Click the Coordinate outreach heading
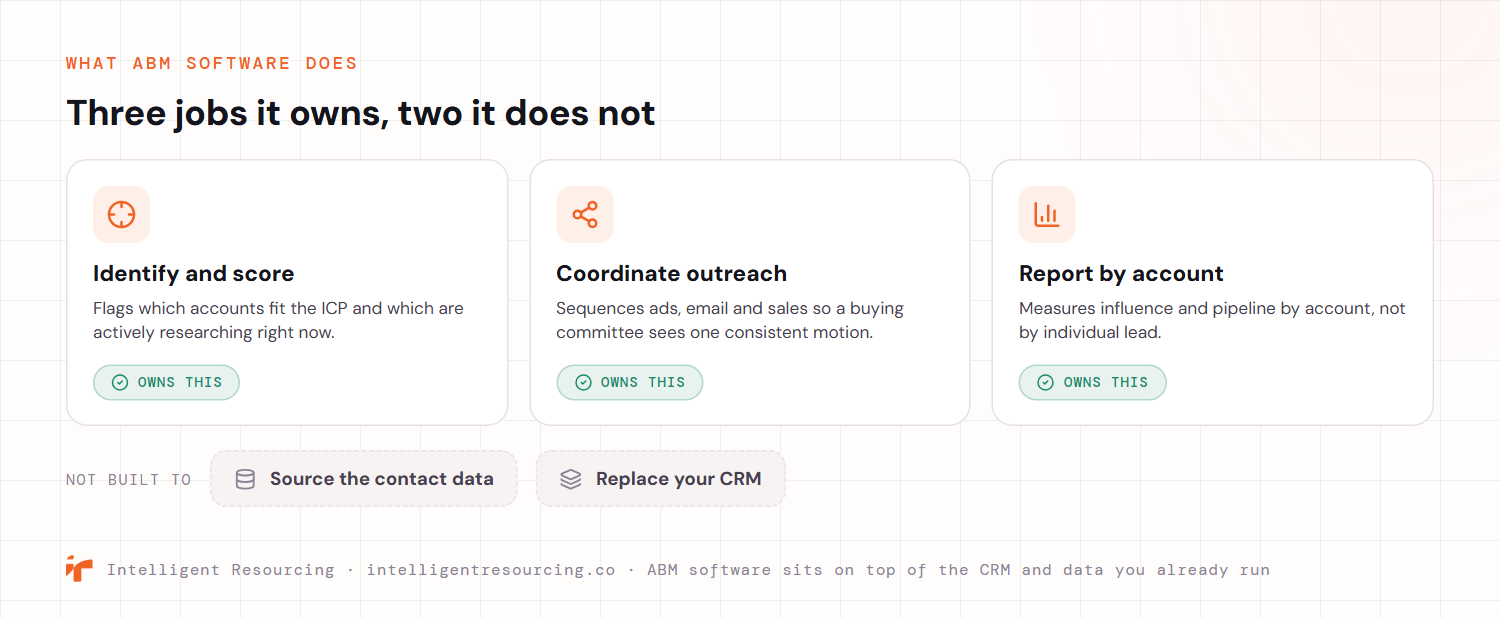The image size is (1500, 618). point(672,274)
